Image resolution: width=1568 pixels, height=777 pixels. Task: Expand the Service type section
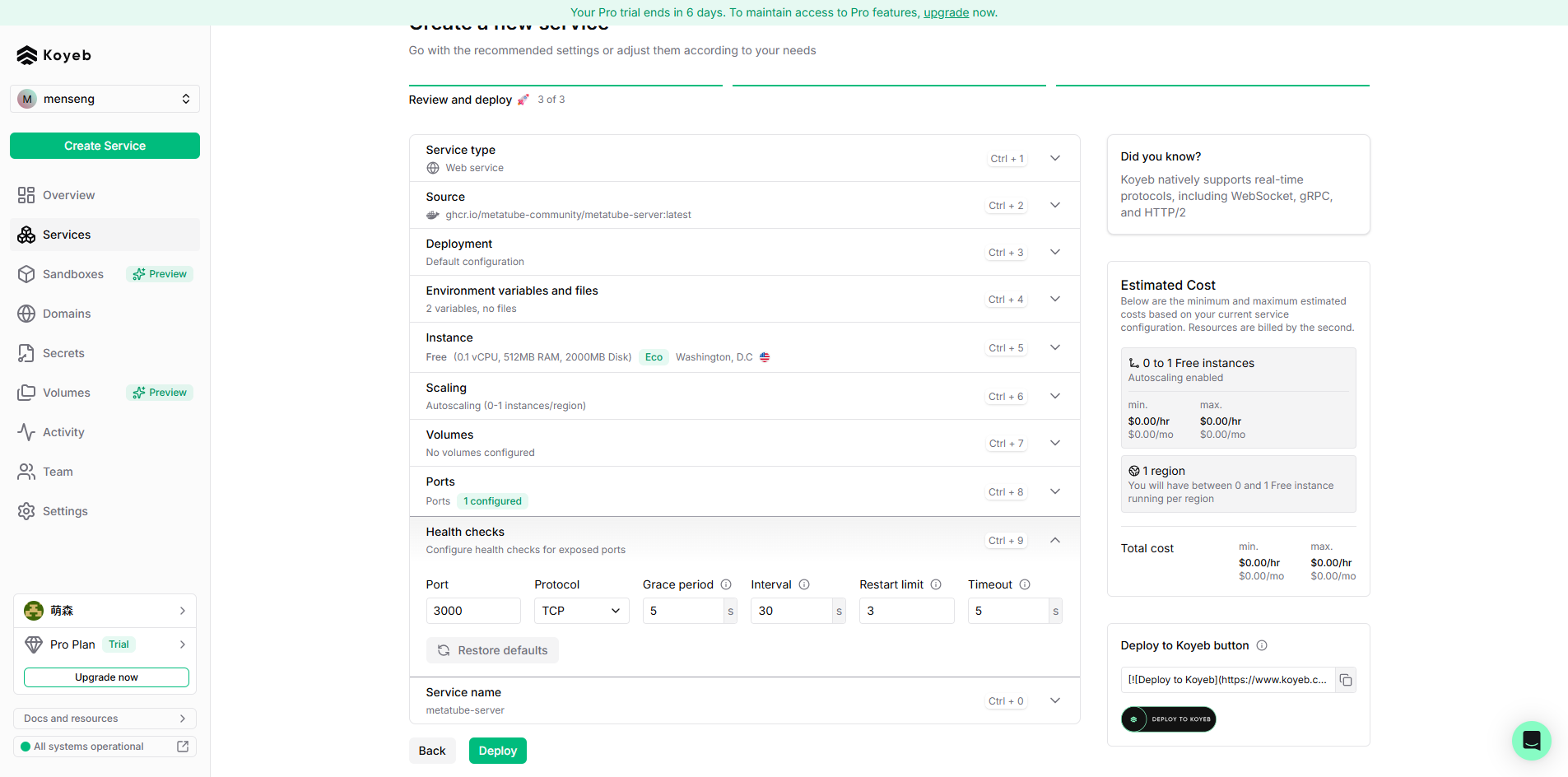(x=1054, y=158)
